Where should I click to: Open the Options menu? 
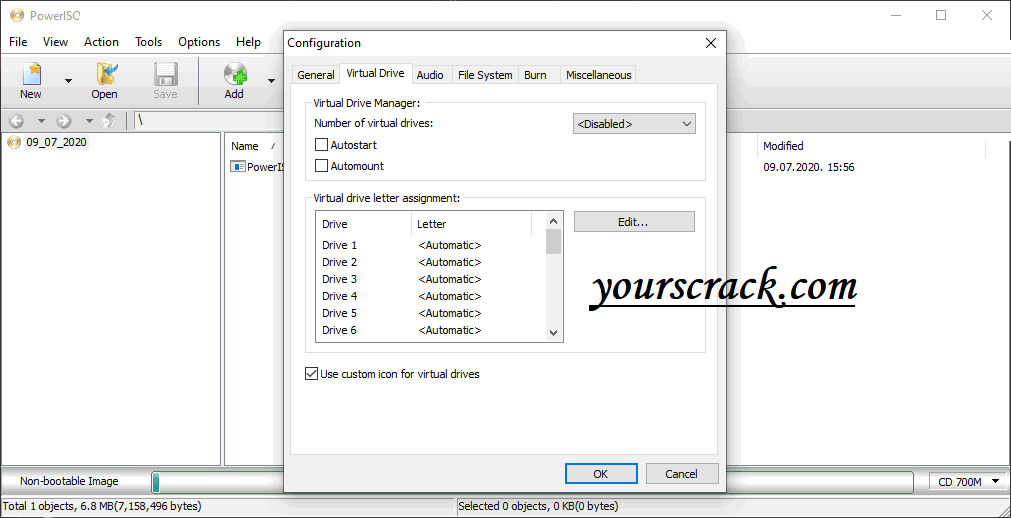click(199, 42)
